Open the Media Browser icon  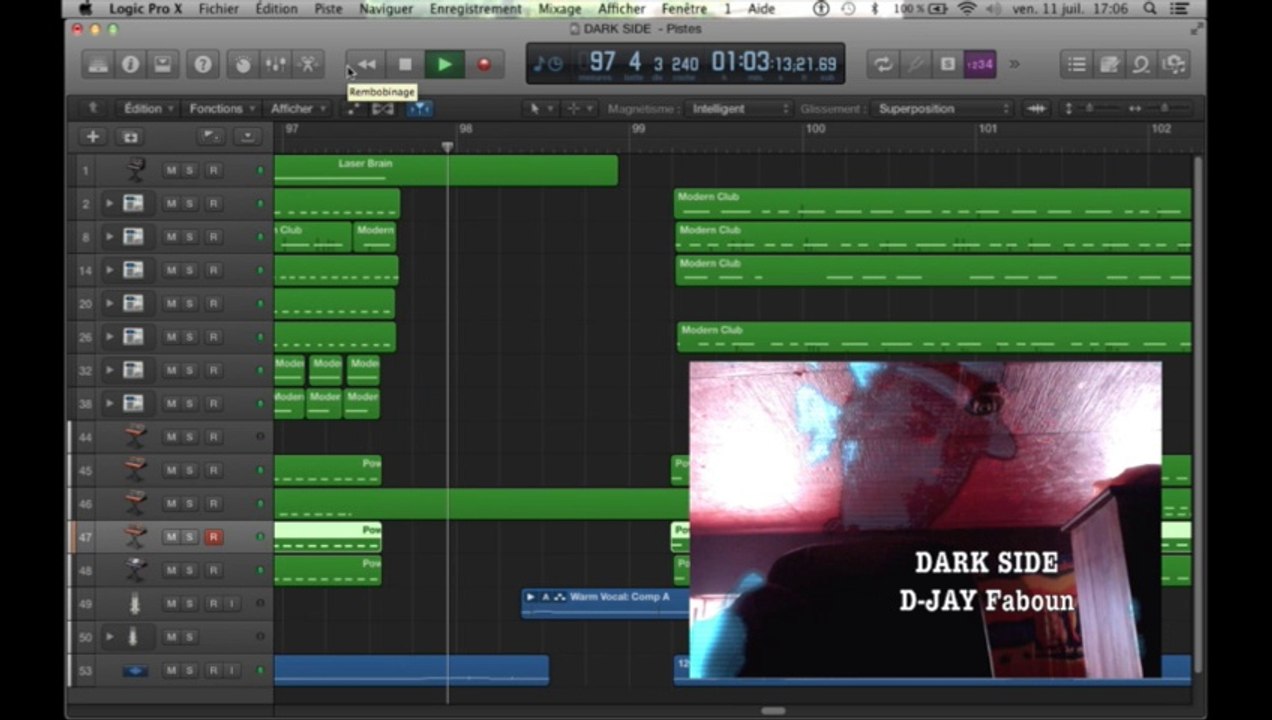tap(1173, 64)
